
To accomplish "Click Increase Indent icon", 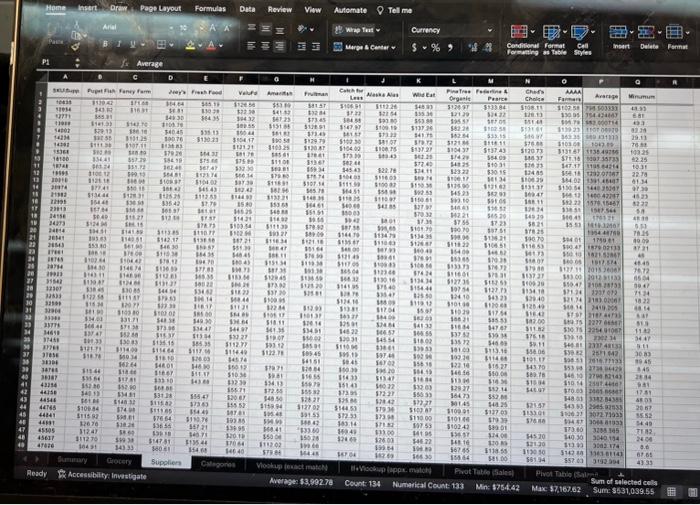I will click(x=316, y=46).
